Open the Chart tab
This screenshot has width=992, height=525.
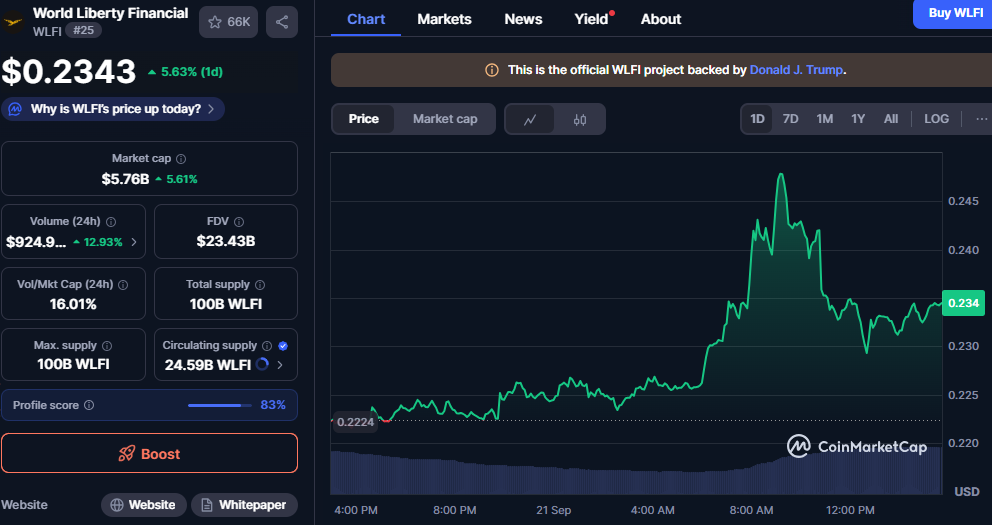pos(366,19)
